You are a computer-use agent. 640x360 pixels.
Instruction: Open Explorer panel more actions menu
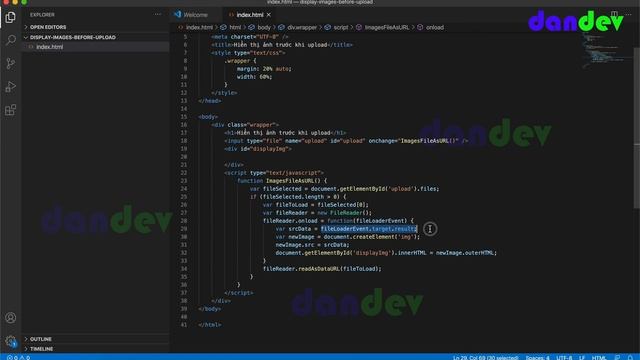(x=158, y=14)
